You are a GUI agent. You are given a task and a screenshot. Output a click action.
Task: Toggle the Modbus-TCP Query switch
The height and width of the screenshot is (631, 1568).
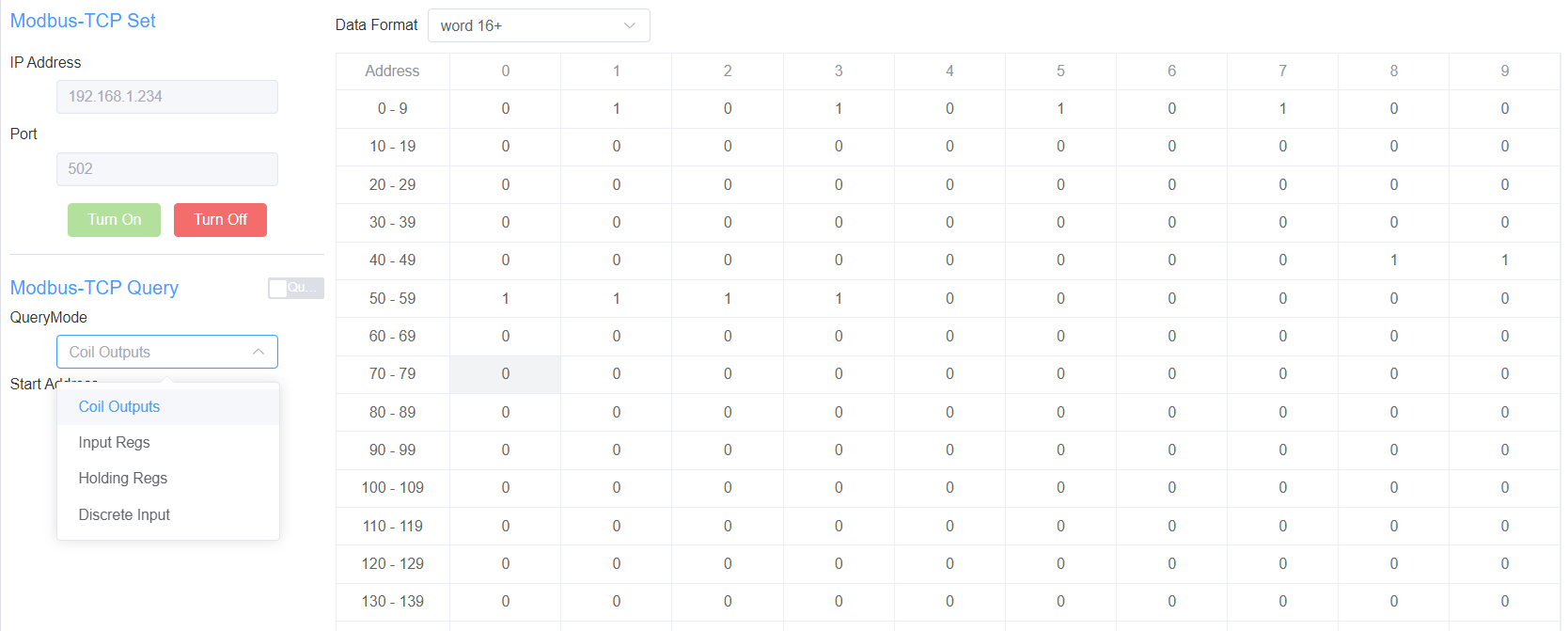pyautogui.click(x=295, y=288)
